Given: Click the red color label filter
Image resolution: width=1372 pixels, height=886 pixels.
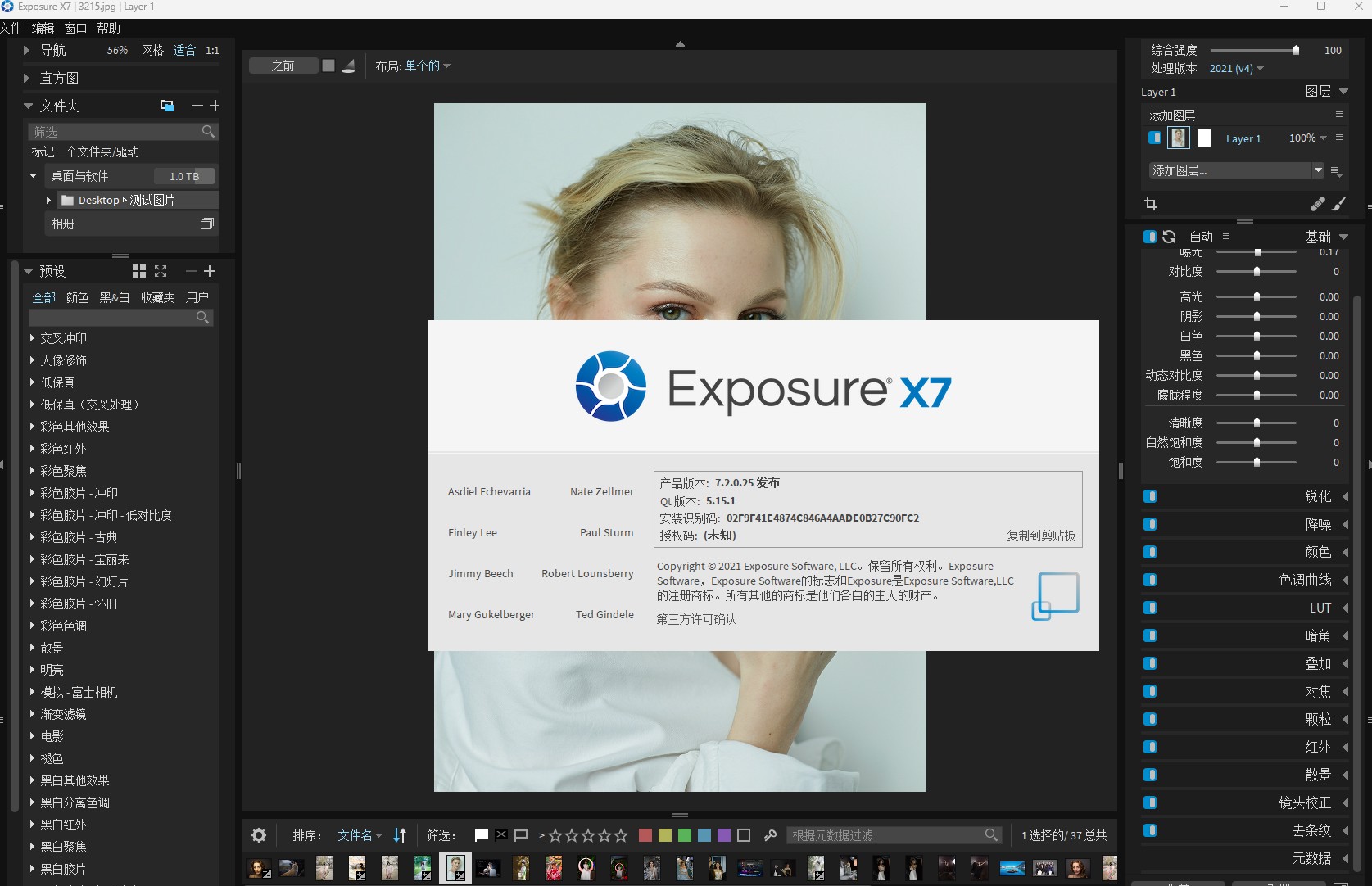Looking at the screenshot, I should pyautogui.click(x=645, y=835).
